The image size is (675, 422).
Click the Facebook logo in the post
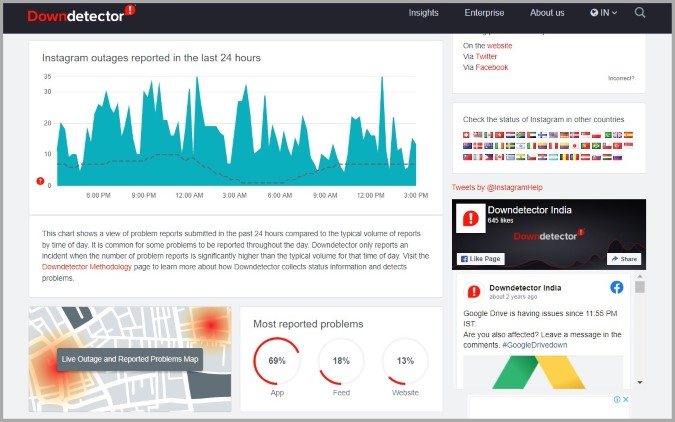[x=616, y=287]
